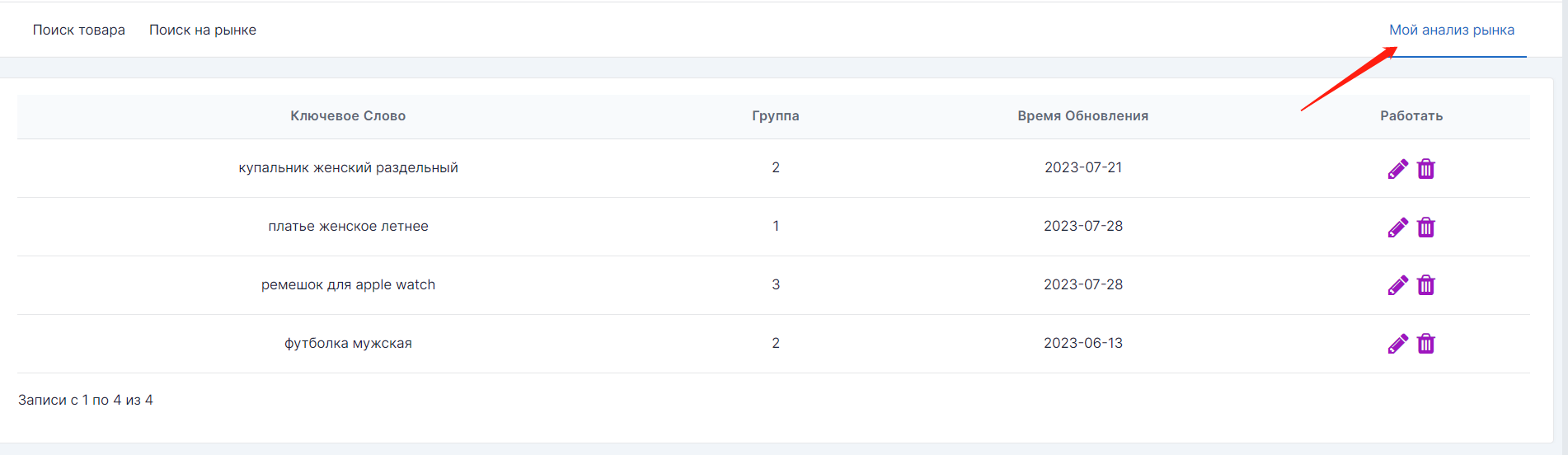Edit the платье женское летнее keyword

point(1397,227)
